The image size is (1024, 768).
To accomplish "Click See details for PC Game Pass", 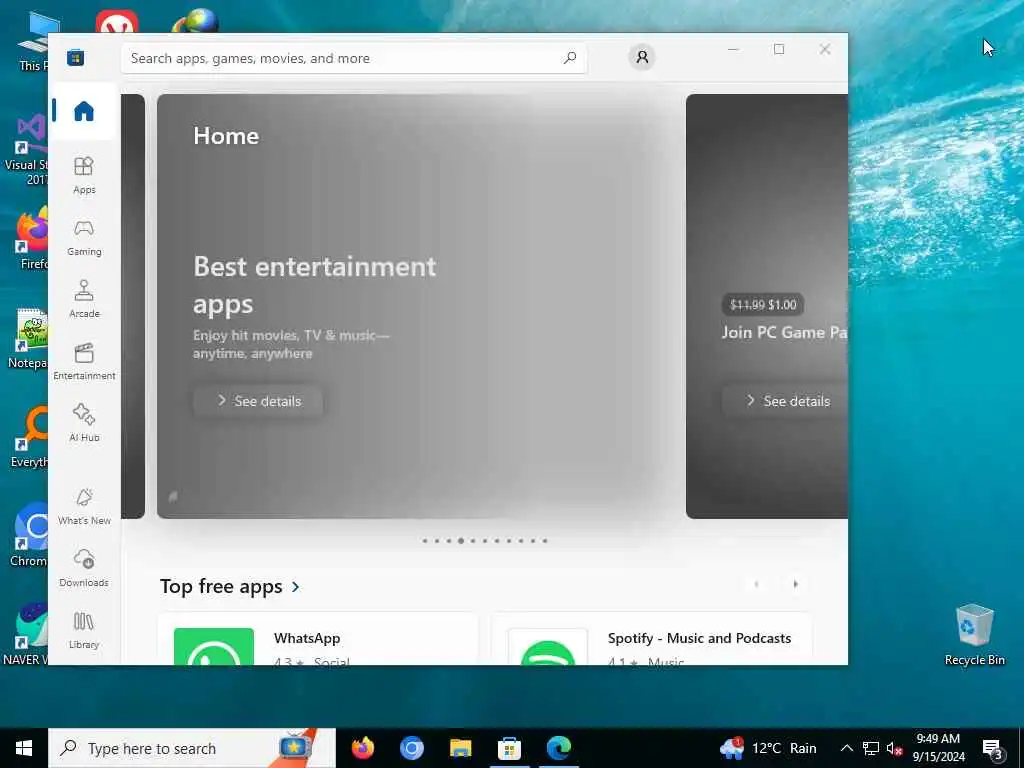I will click(x=785, y=401).
